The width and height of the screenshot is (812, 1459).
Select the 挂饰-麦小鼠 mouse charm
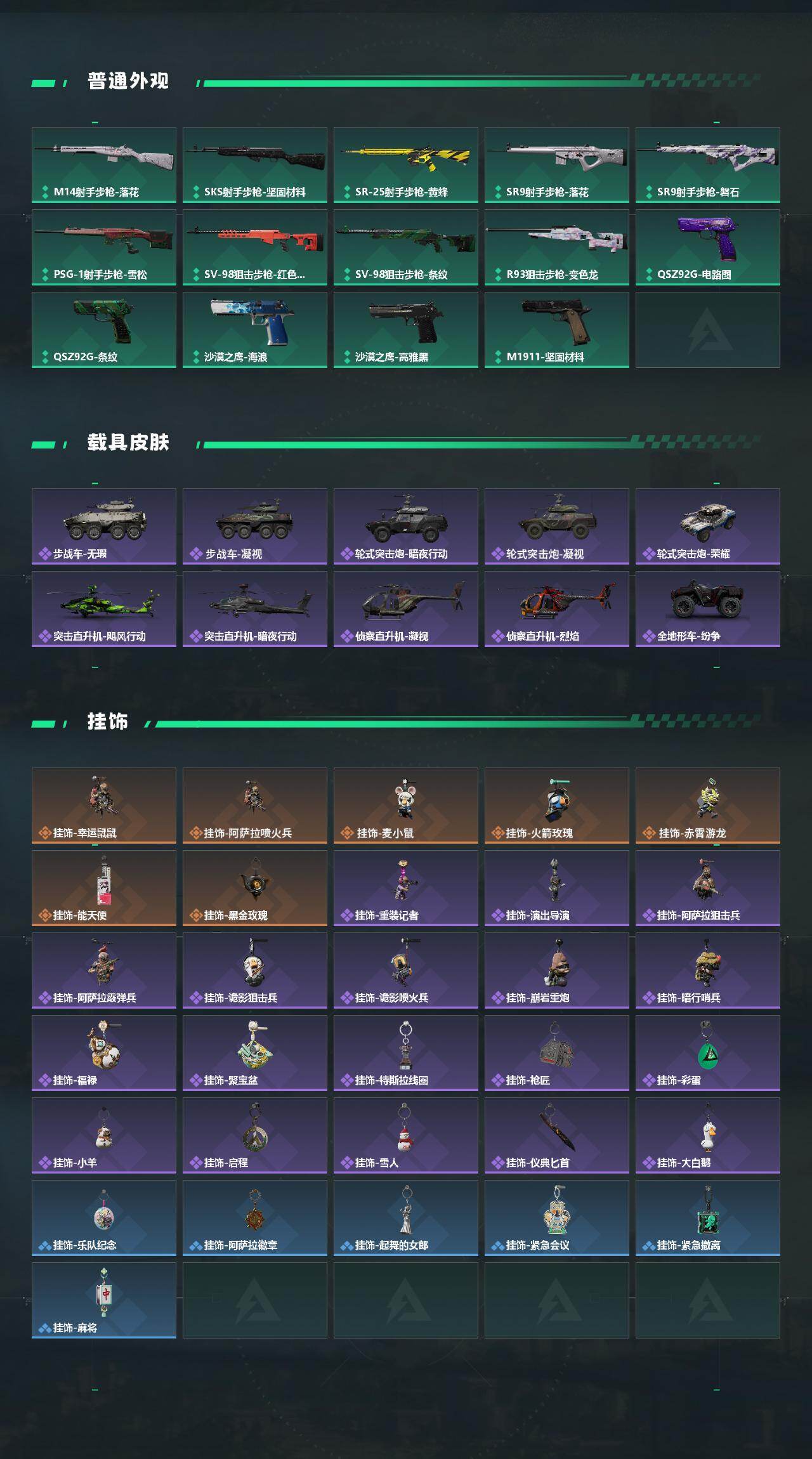[406, 806]
